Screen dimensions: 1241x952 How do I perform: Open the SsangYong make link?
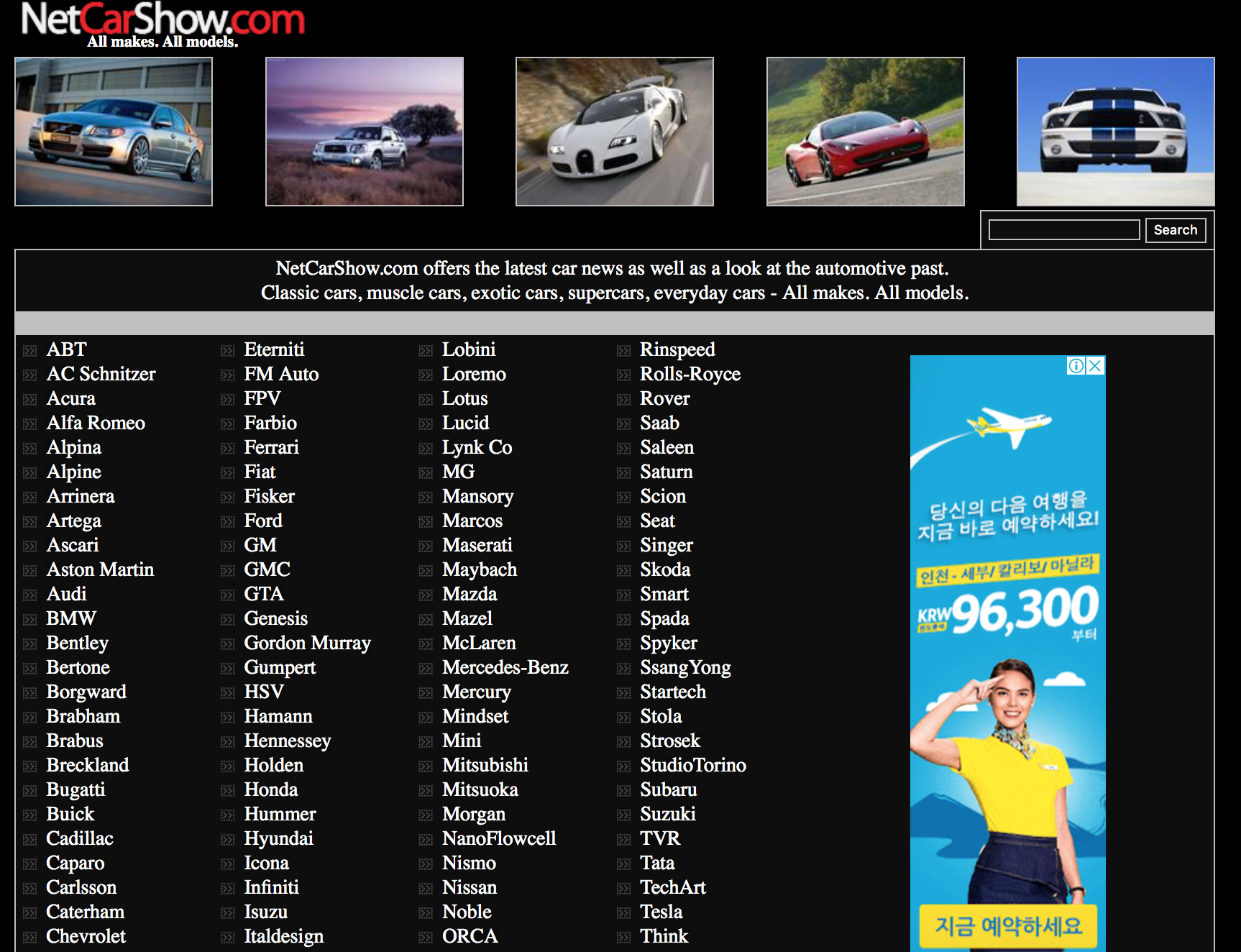coord(685,667)
